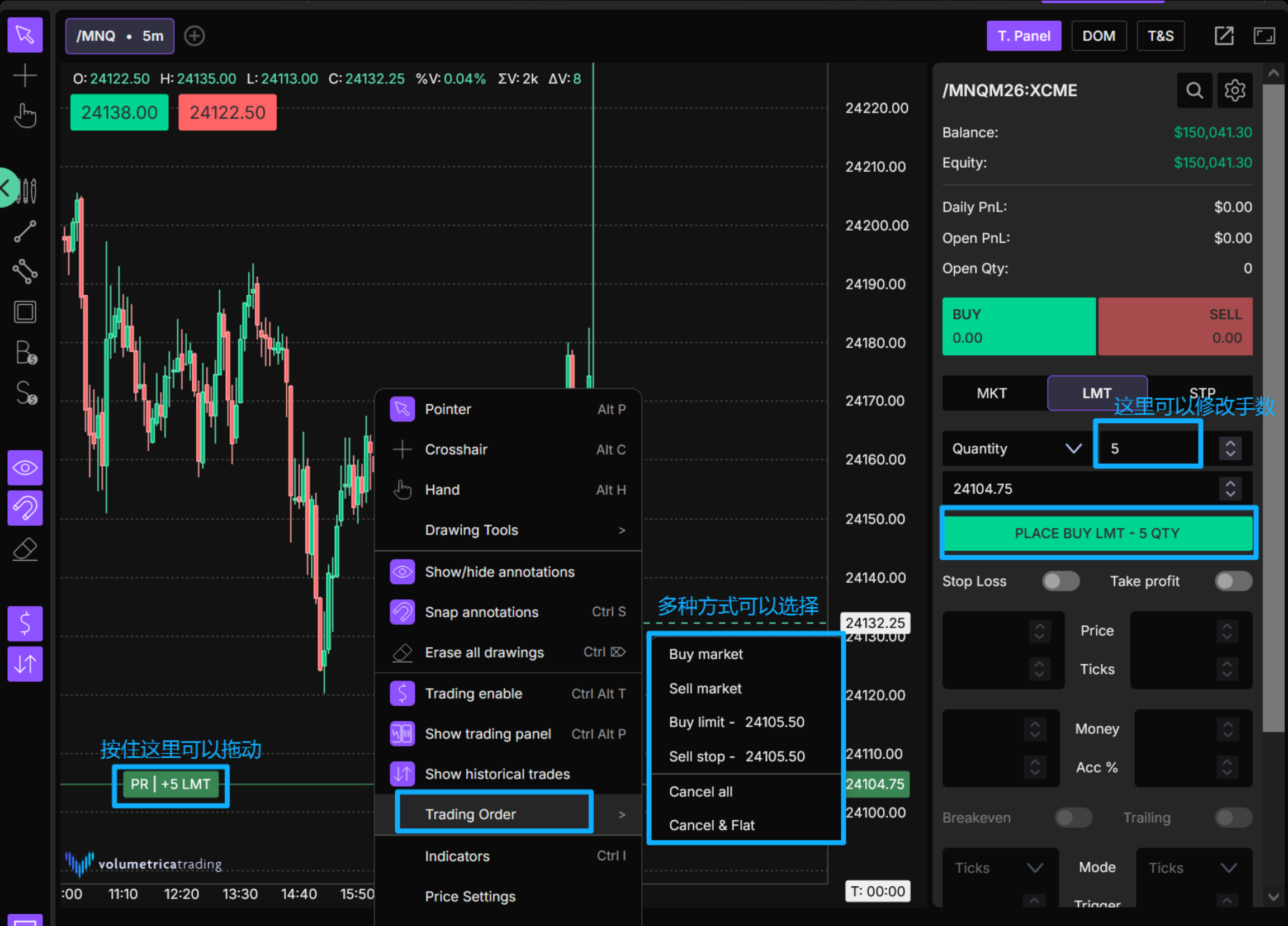Image resolution: width=1288 pixels, height=926 pixels.
Task: Open trading panel settings gear
Action: (1234, 91)
